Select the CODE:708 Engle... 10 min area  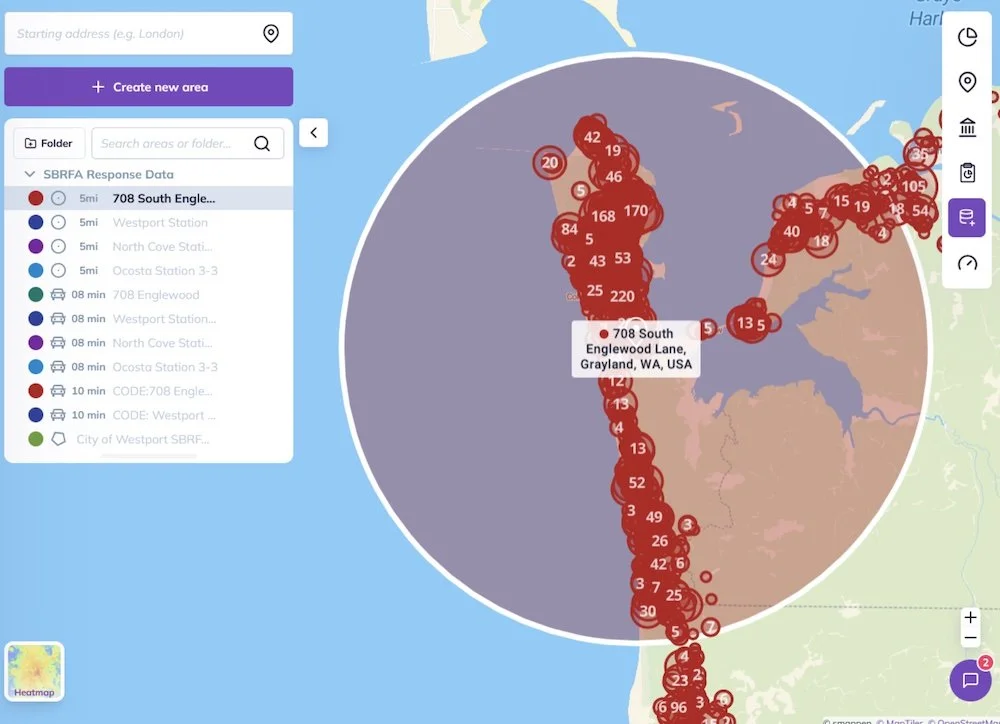pyautogui.click(x=149, y=391)
